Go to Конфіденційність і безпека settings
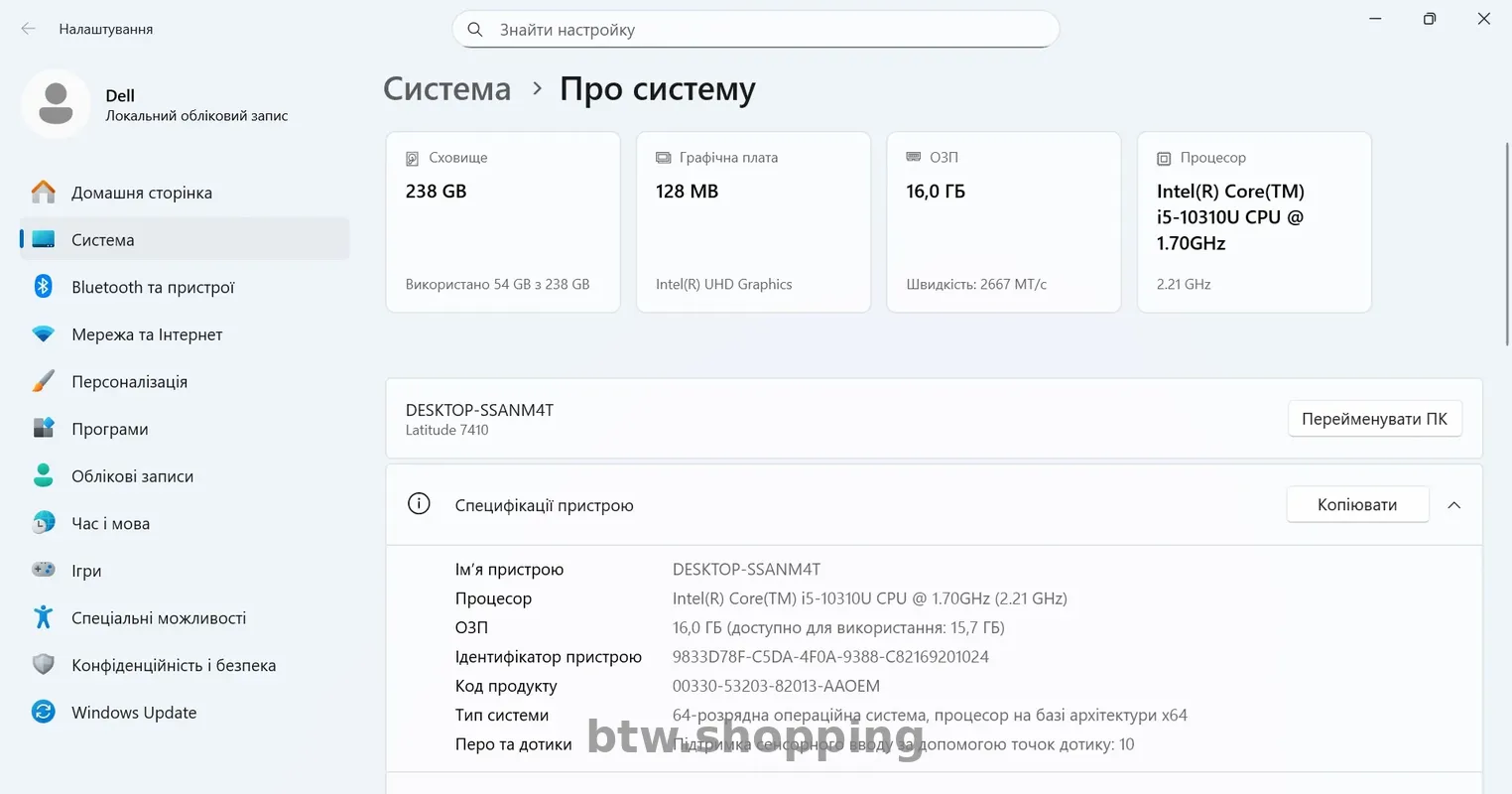This screenshot has height=794, width=1512. pyautogui.click(x=174, y=665)
